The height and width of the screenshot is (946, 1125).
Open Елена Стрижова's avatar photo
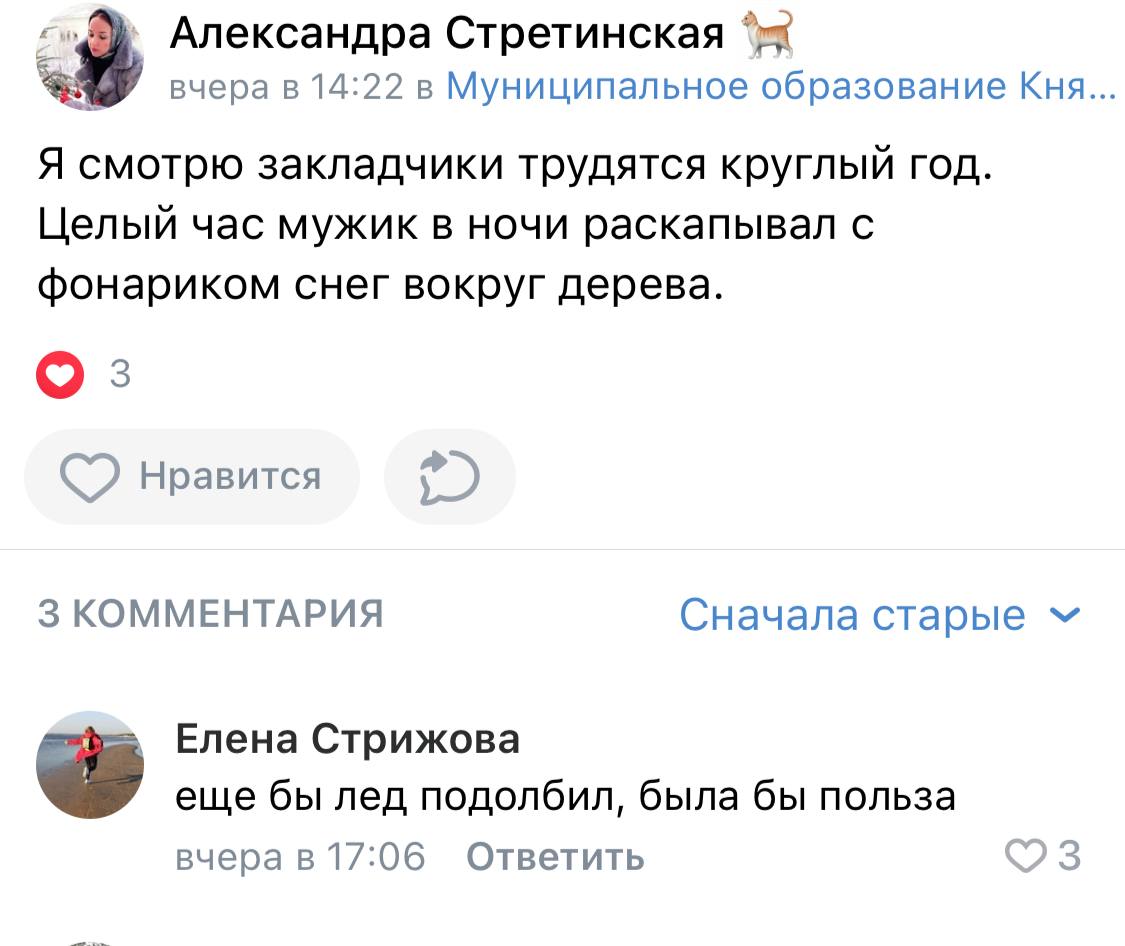(x=90, y=765)
